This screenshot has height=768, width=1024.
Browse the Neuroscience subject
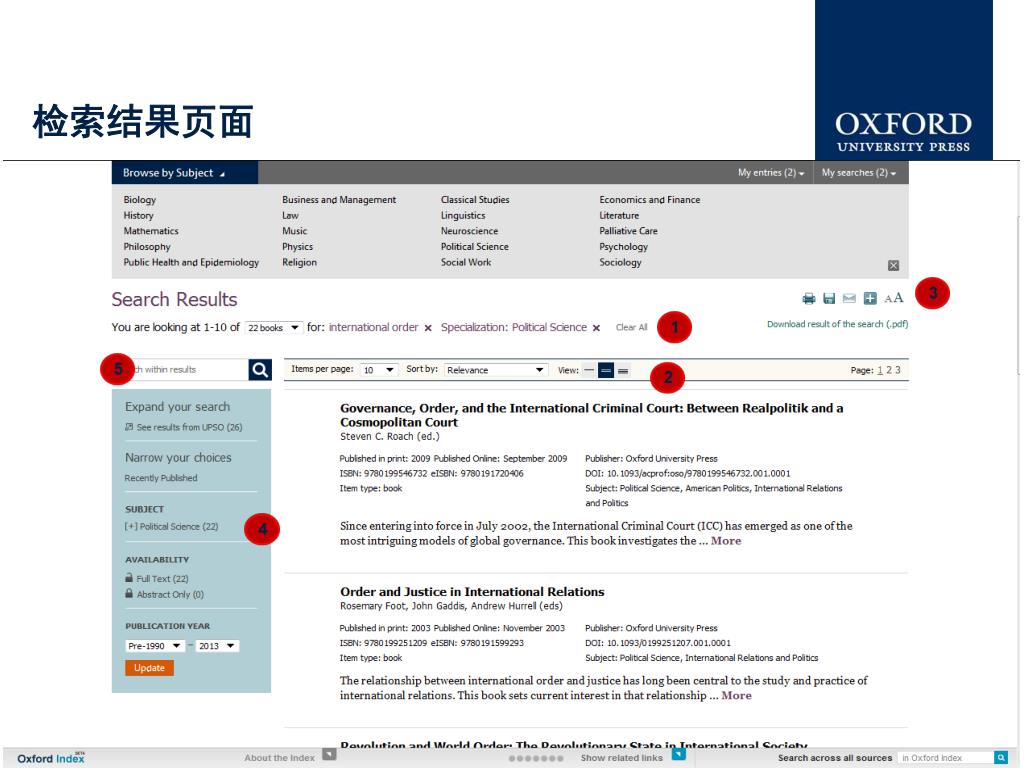469,231
